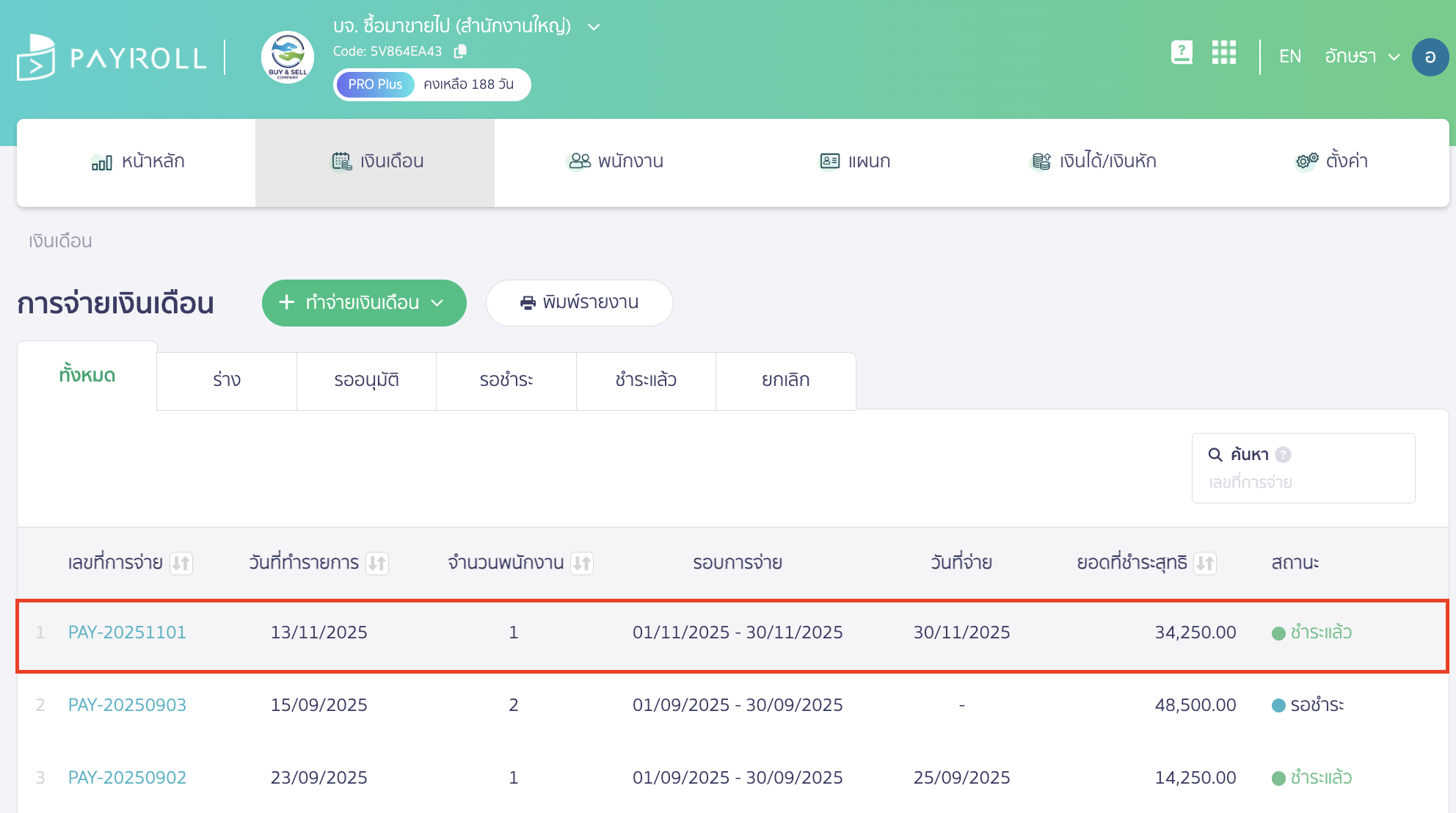This screenshot has width=1456, height=813.
Task: Click the PAYROLL logo
Action: [x=110, y=56]
